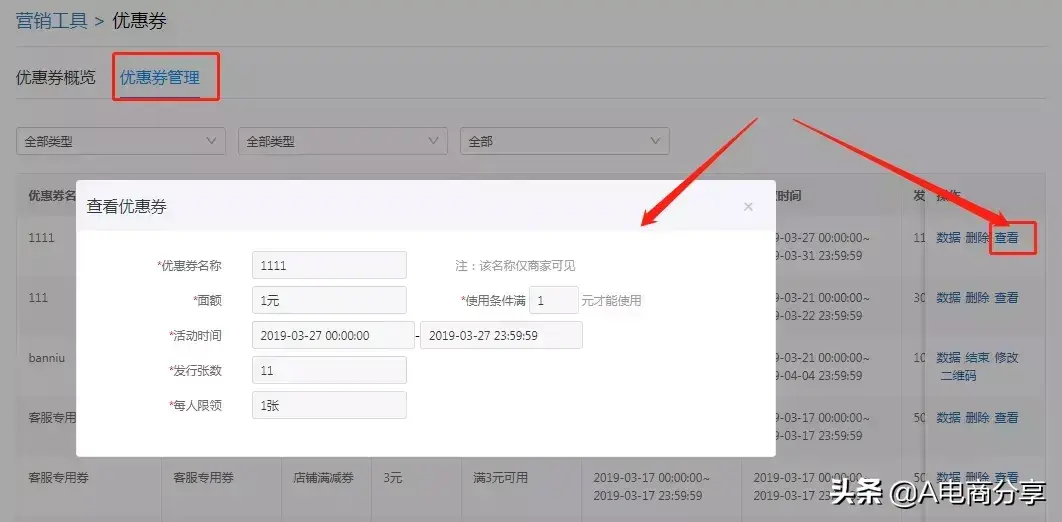Screen dimensions: 1062x522
Task: Click the 3元 value cell
Action: pyautogui.click(x=392, y=478)
